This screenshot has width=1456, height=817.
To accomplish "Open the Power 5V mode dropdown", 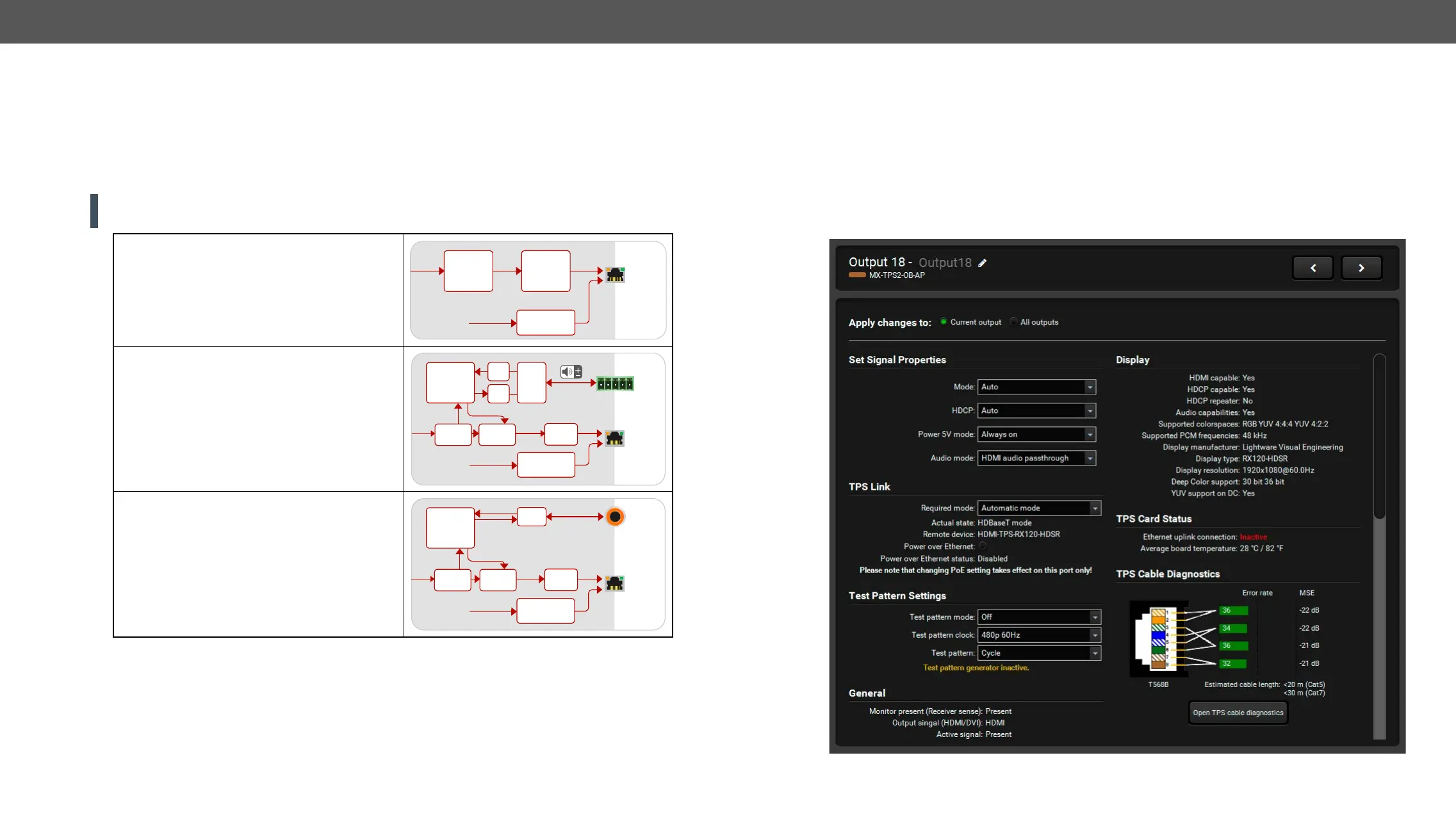I will [x=1036, y=434].
